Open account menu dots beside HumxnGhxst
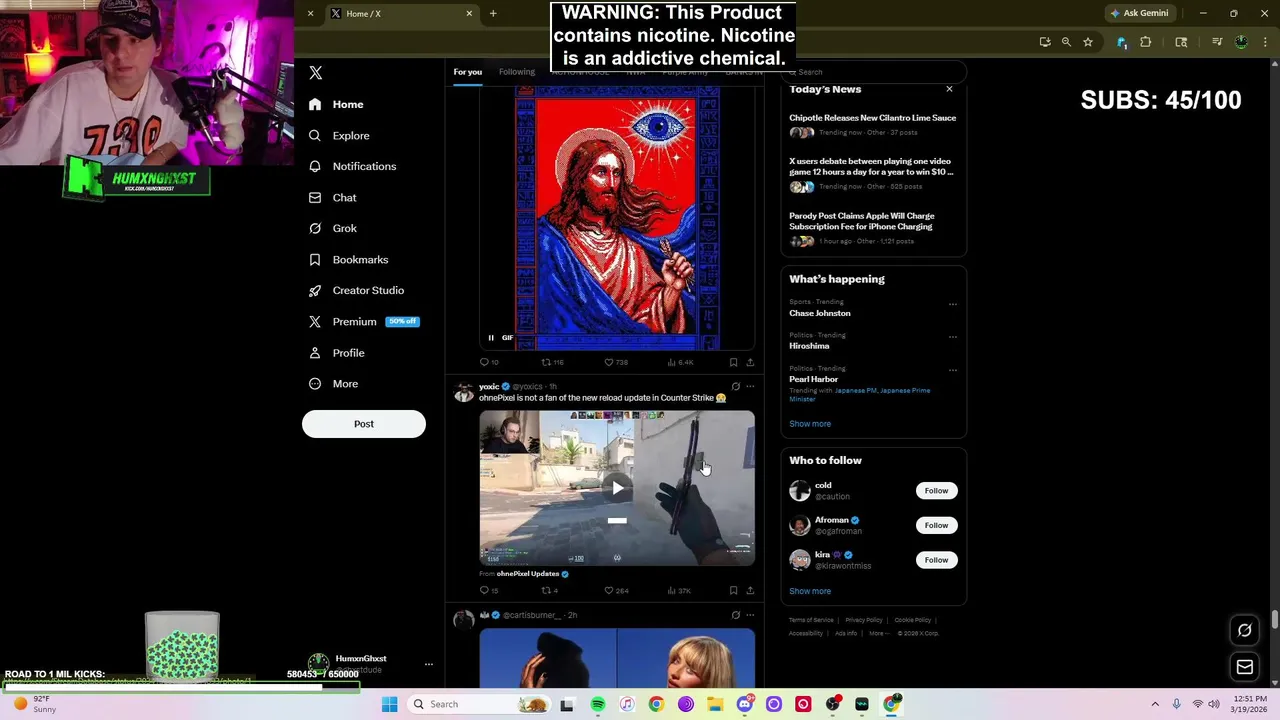 click(x=428, y=664)
